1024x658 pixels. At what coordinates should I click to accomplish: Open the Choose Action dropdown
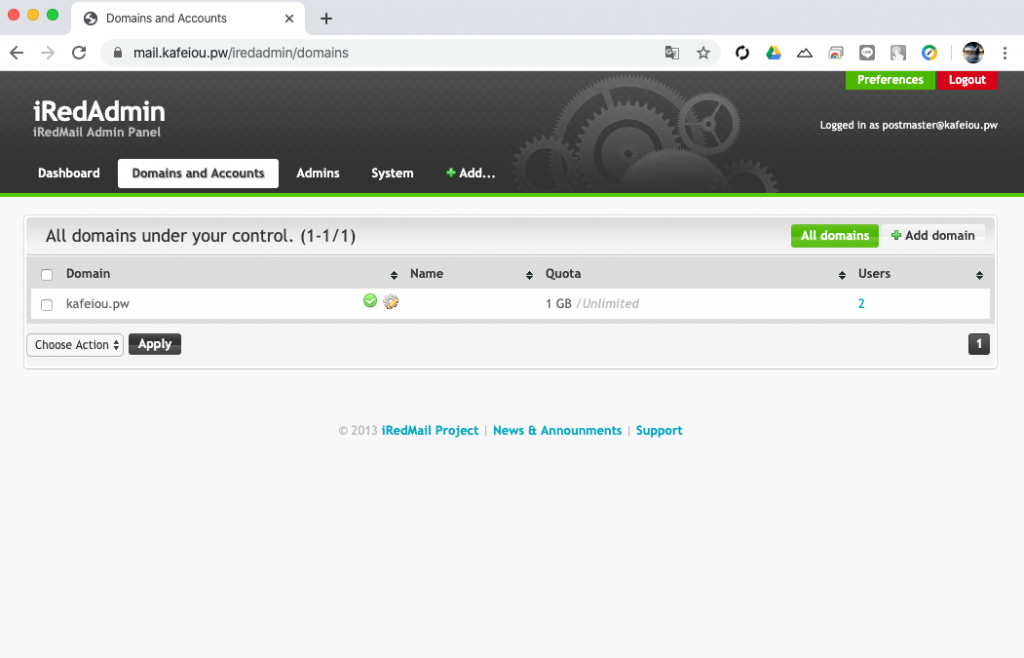click(x=75, y=345)
